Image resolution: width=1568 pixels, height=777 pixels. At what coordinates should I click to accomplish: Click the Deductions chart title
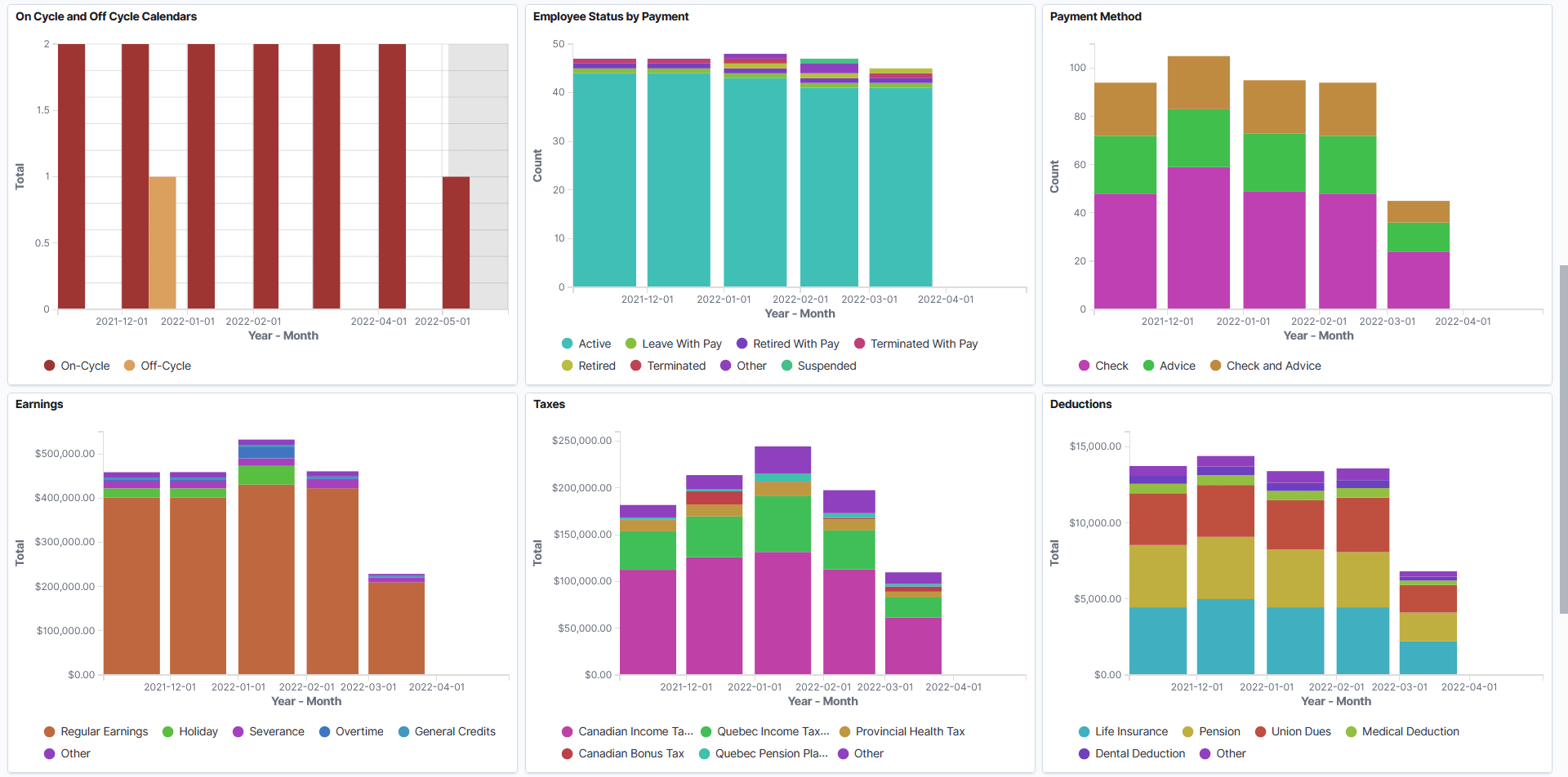coord(1080,404)
